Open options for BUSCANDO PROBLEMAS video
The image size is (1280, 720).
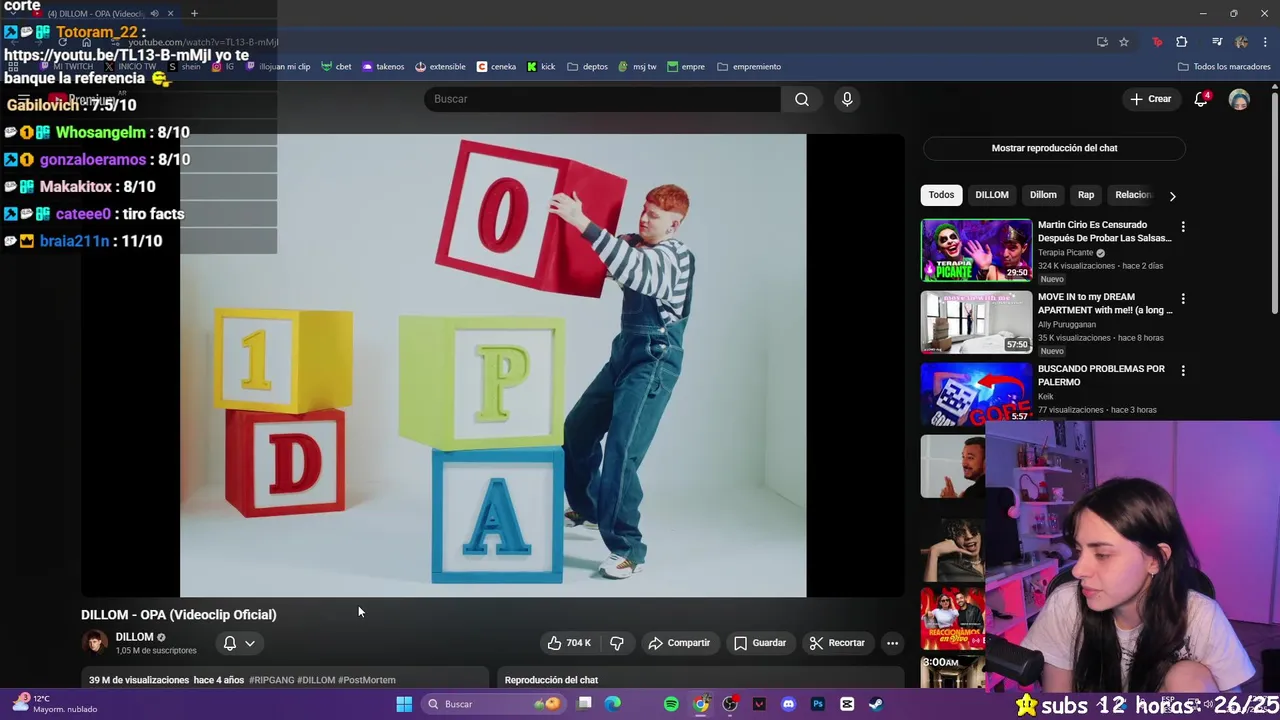(1183, 371)
